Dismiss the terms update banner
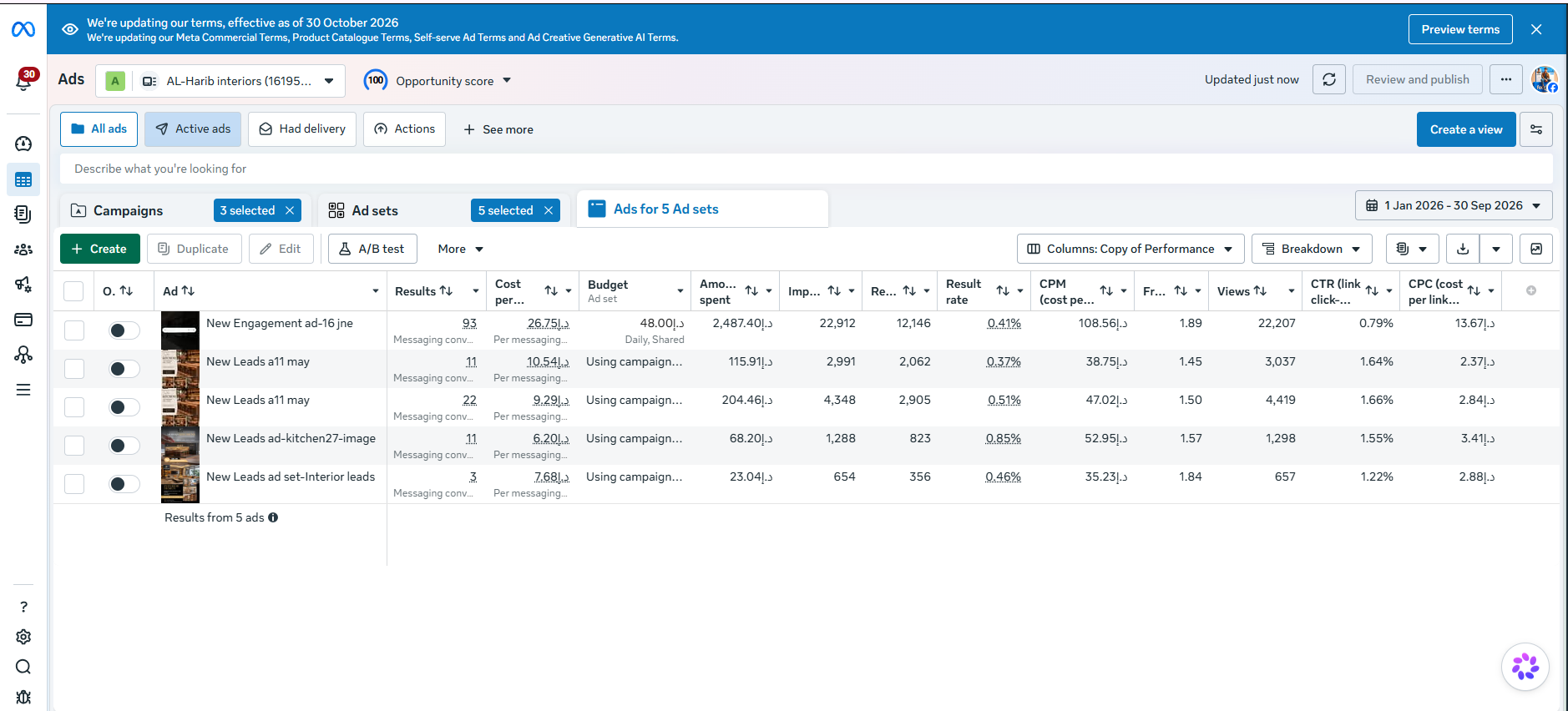This screenshot has width=1568, height=711. coord(1536,29)
